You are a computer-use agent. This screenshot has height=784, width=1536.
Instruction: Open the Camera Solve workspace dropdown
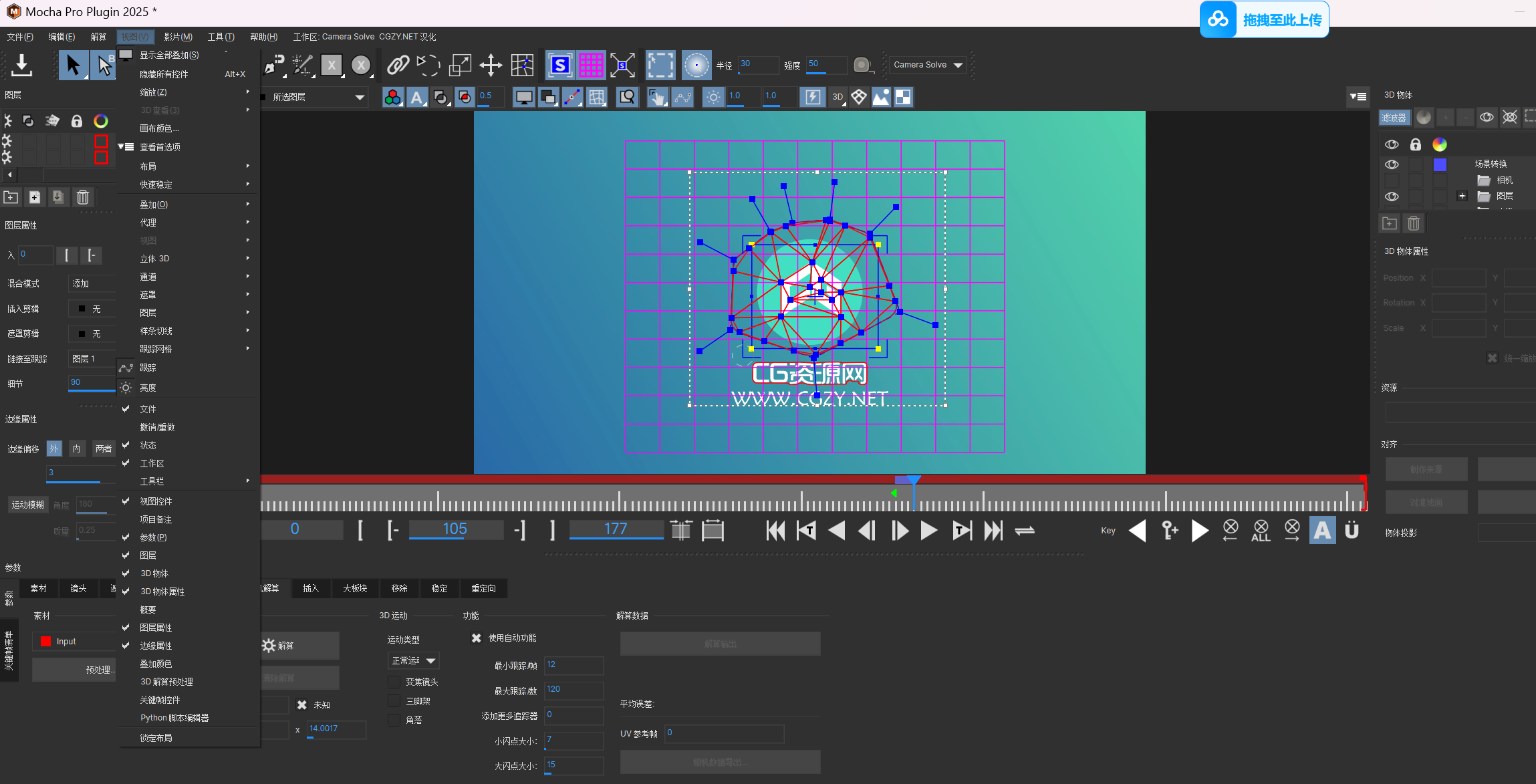[x=928, y=65]
